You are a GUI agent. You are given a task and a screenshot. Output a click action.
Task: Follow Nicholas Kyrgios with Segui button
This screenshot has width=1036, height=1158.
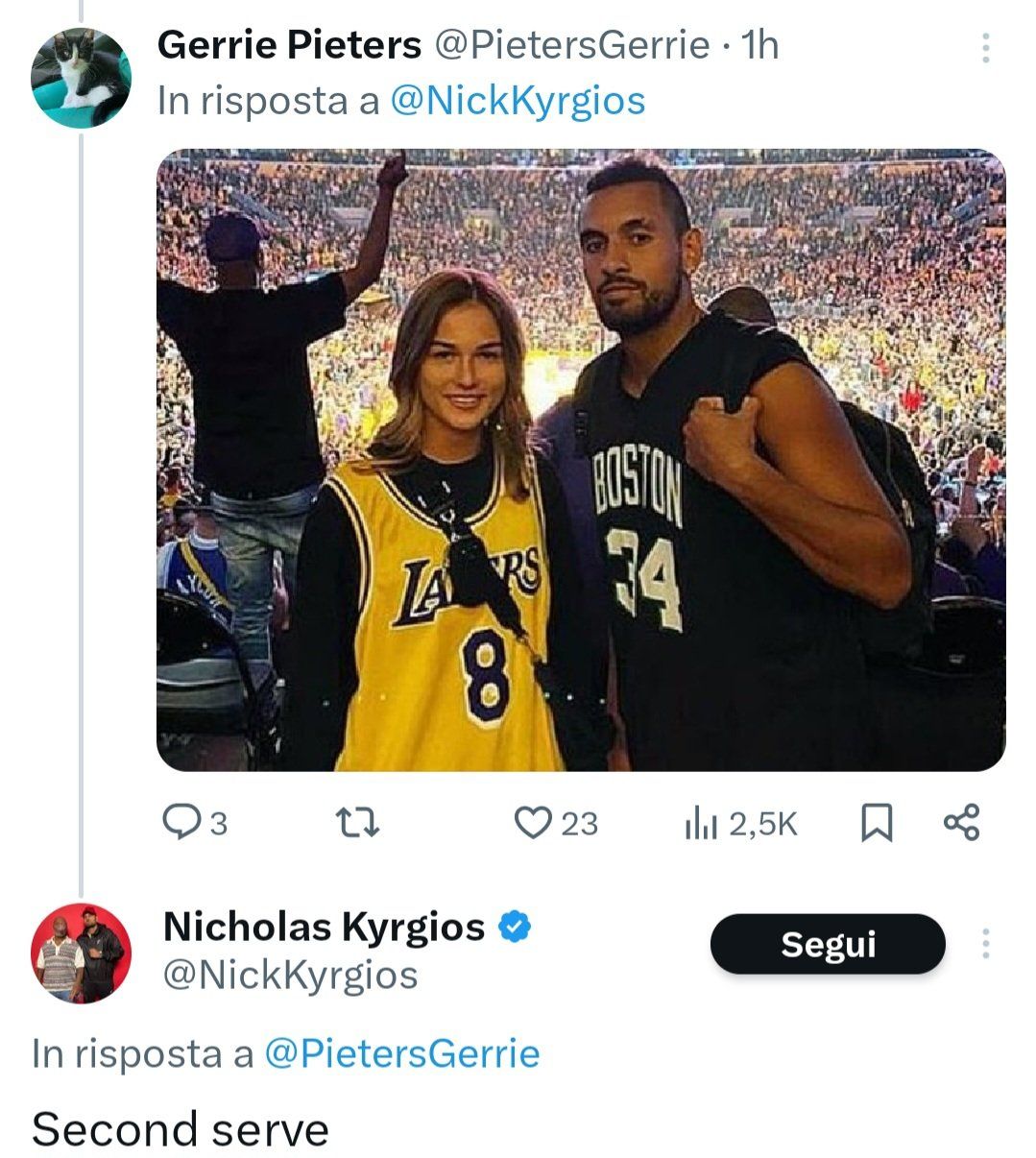pyautogui.click(x=828, y=944)
